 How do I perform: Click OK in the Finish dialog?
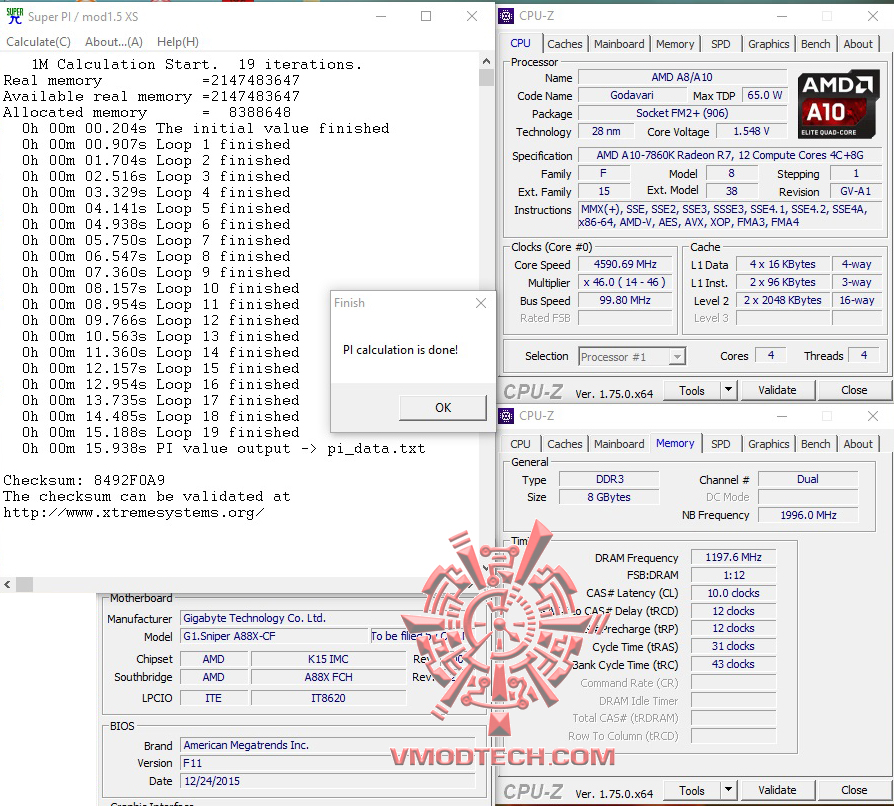pos(443,408)
